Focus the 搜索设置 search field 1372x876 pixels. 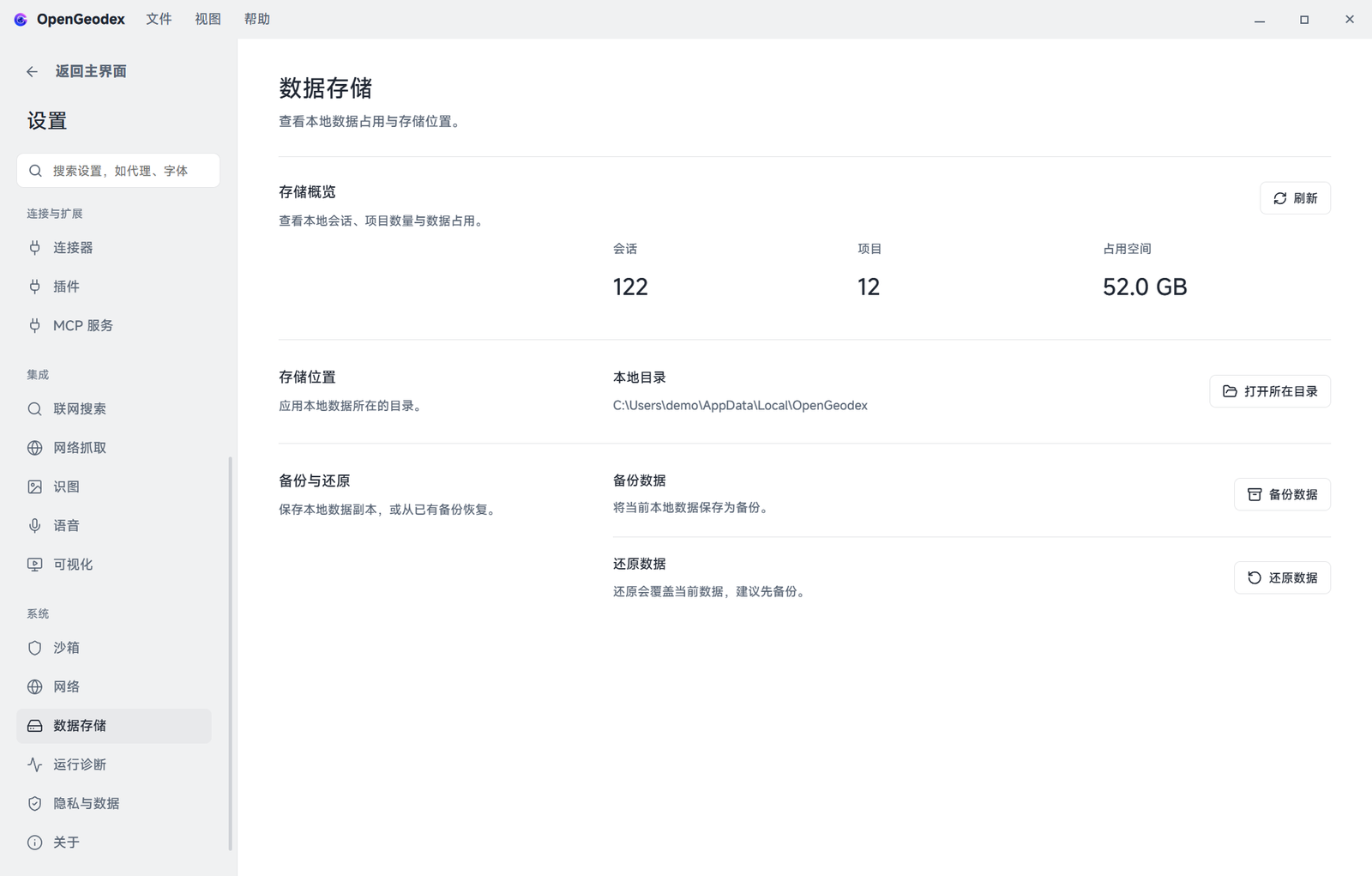click(118, 171)
